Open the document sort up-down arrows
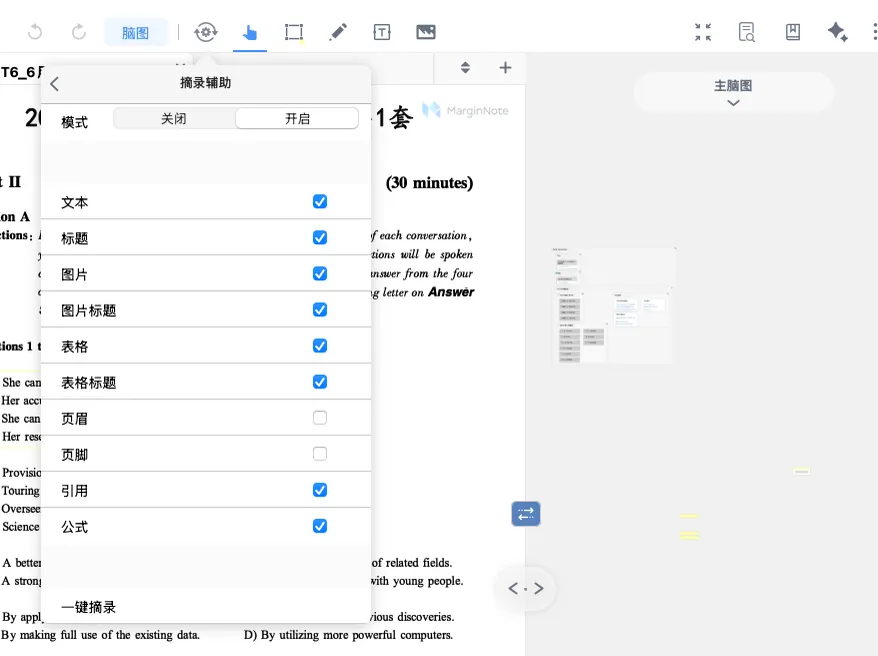The height and width of the screenshot is (656, 878). coord(465,68)
